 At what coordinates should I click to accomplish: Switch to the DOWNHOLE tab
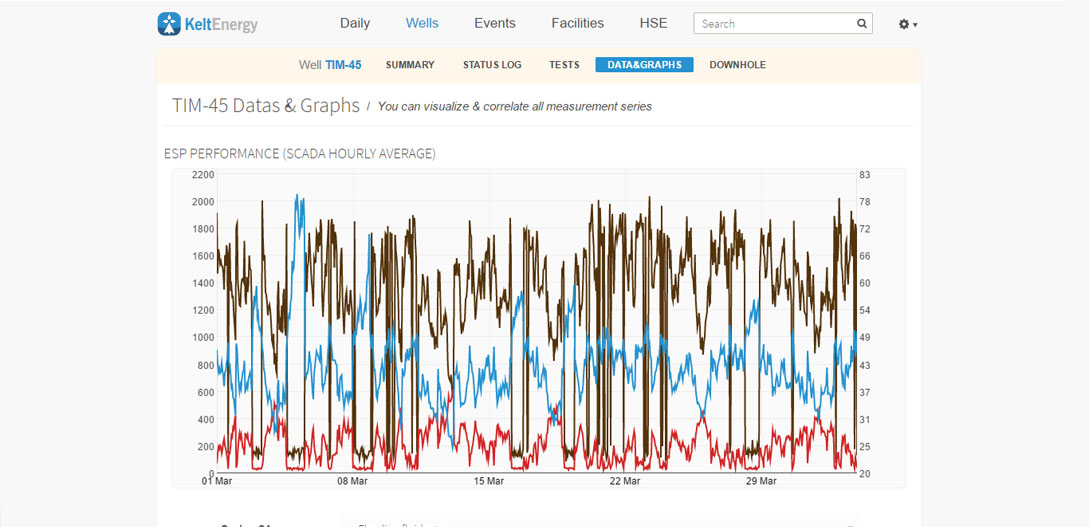pyautogui.click(x=738, y=65)
